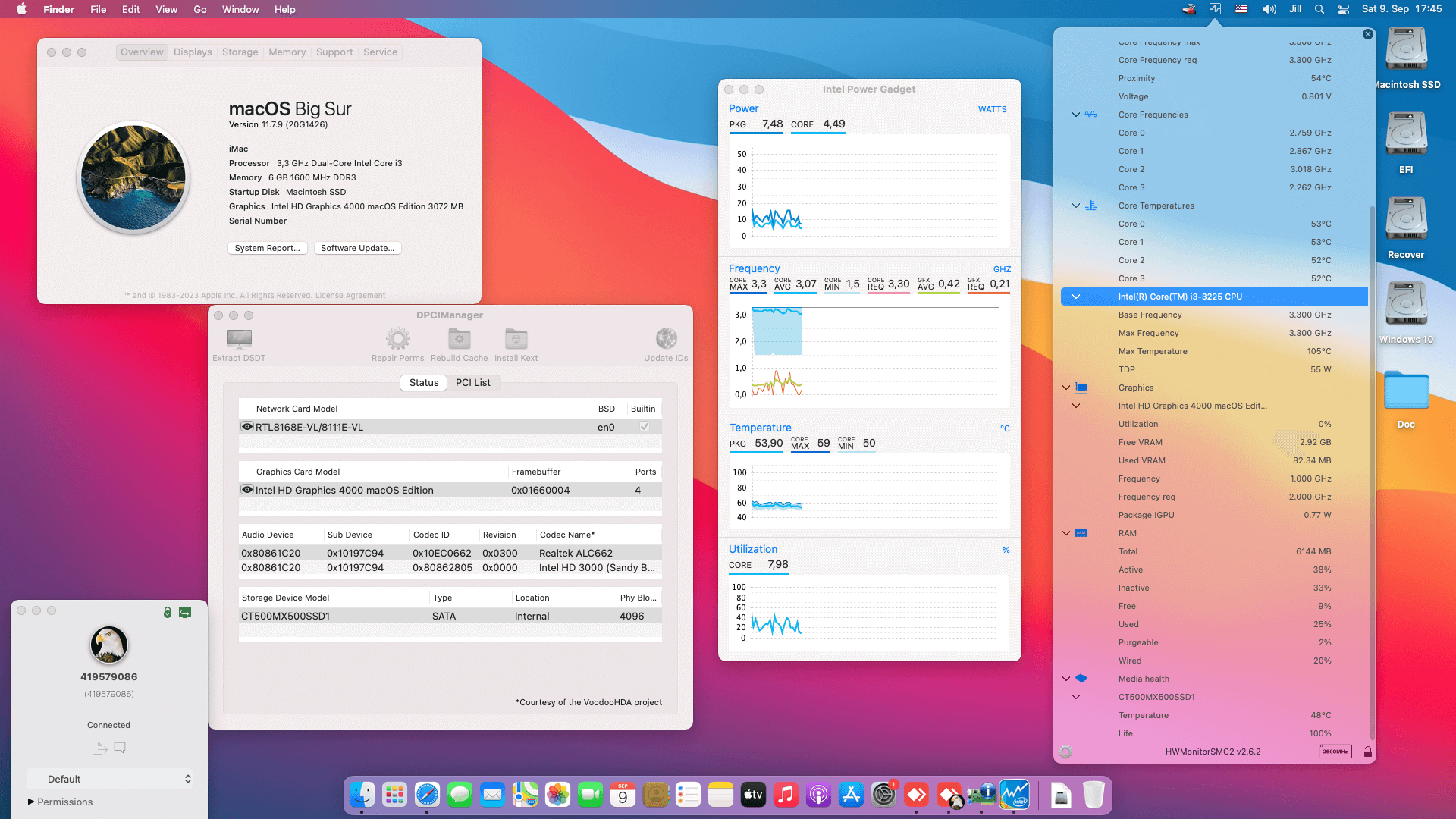Open Intel Power Gadget in the Dock
1456x819 pixels.
pos(1014,794)
